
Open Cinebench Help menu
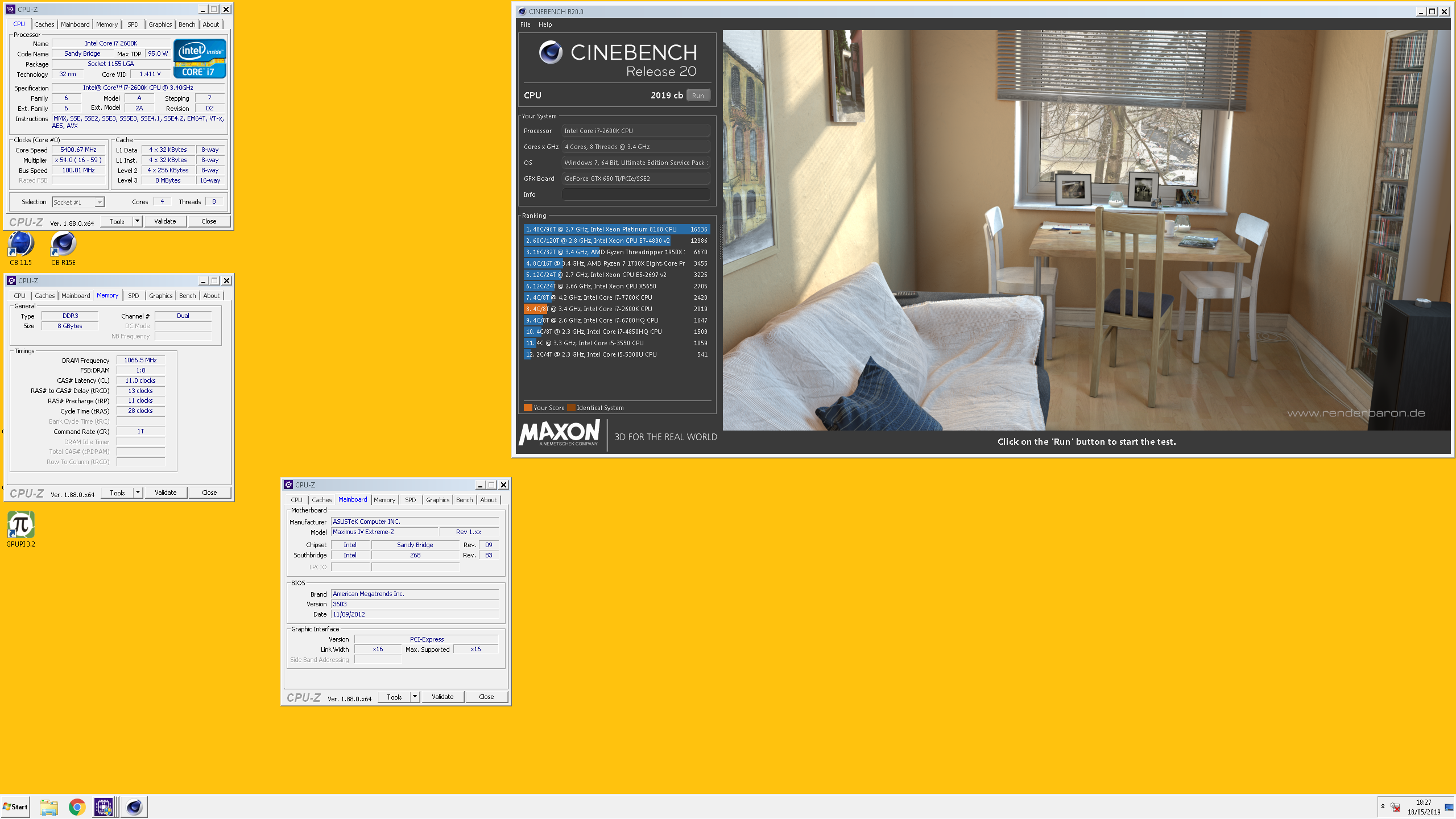coord(545,24)
